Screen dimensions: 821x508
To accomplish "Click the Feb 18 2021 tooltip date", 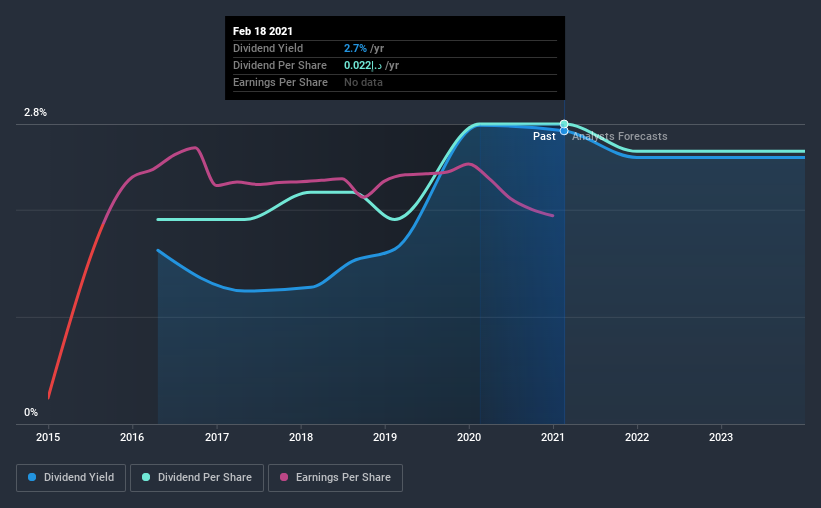I will click(263, 31).
